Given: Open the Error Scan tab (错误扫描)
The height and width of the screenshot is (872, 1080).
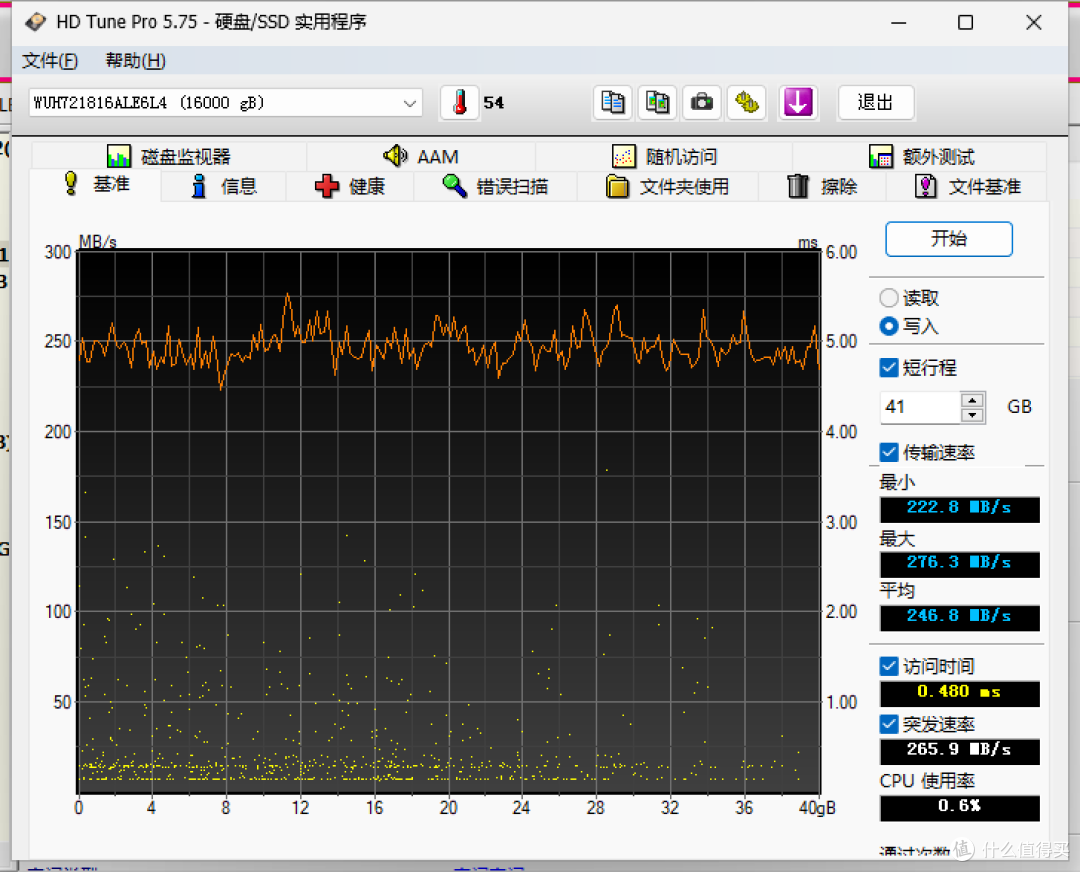Looking at the screenshot, I should 495,186.
